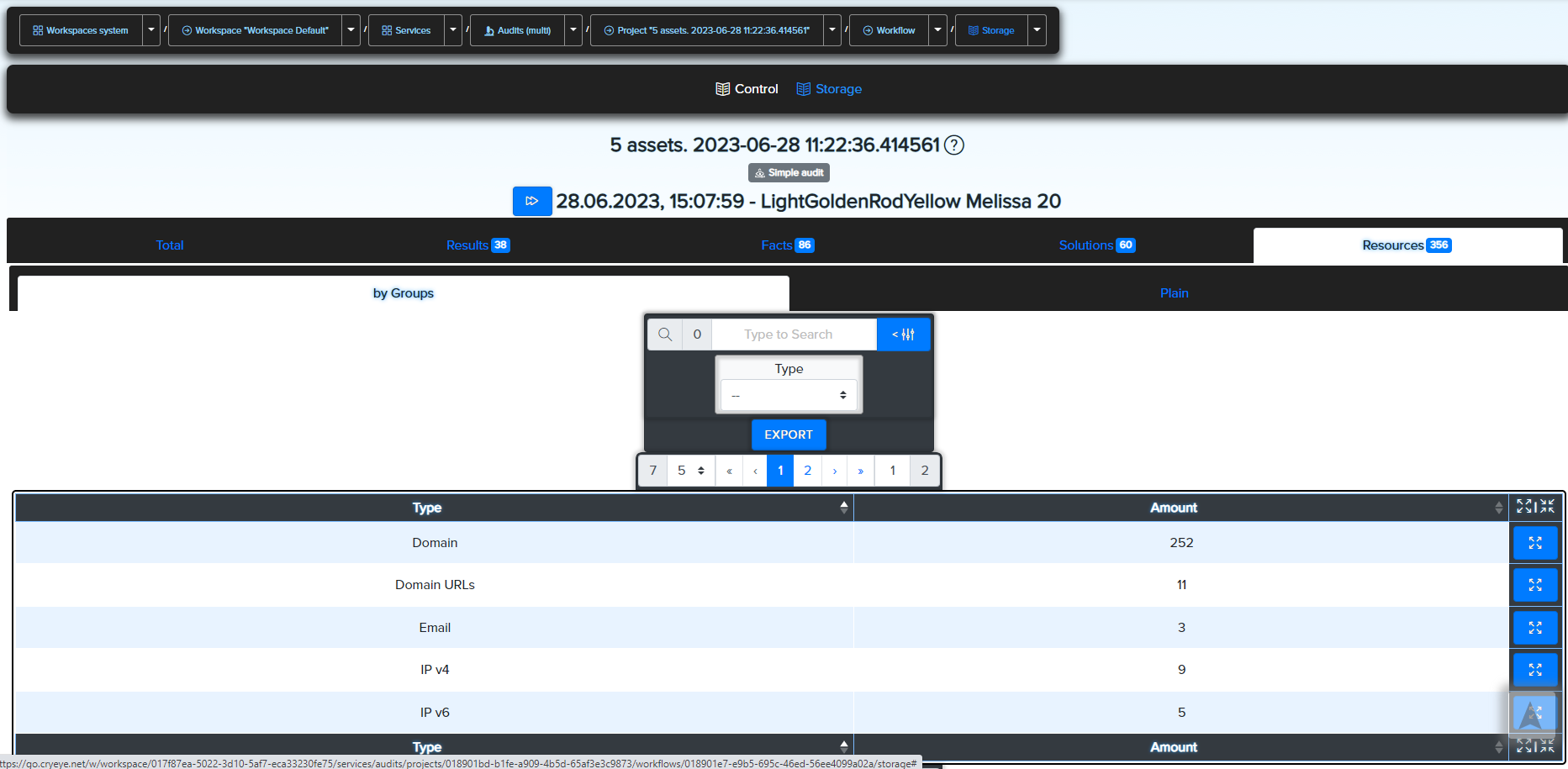Click the Domain type cell
The width and height of the screenshot is (1568, 769).
(435, 543)
